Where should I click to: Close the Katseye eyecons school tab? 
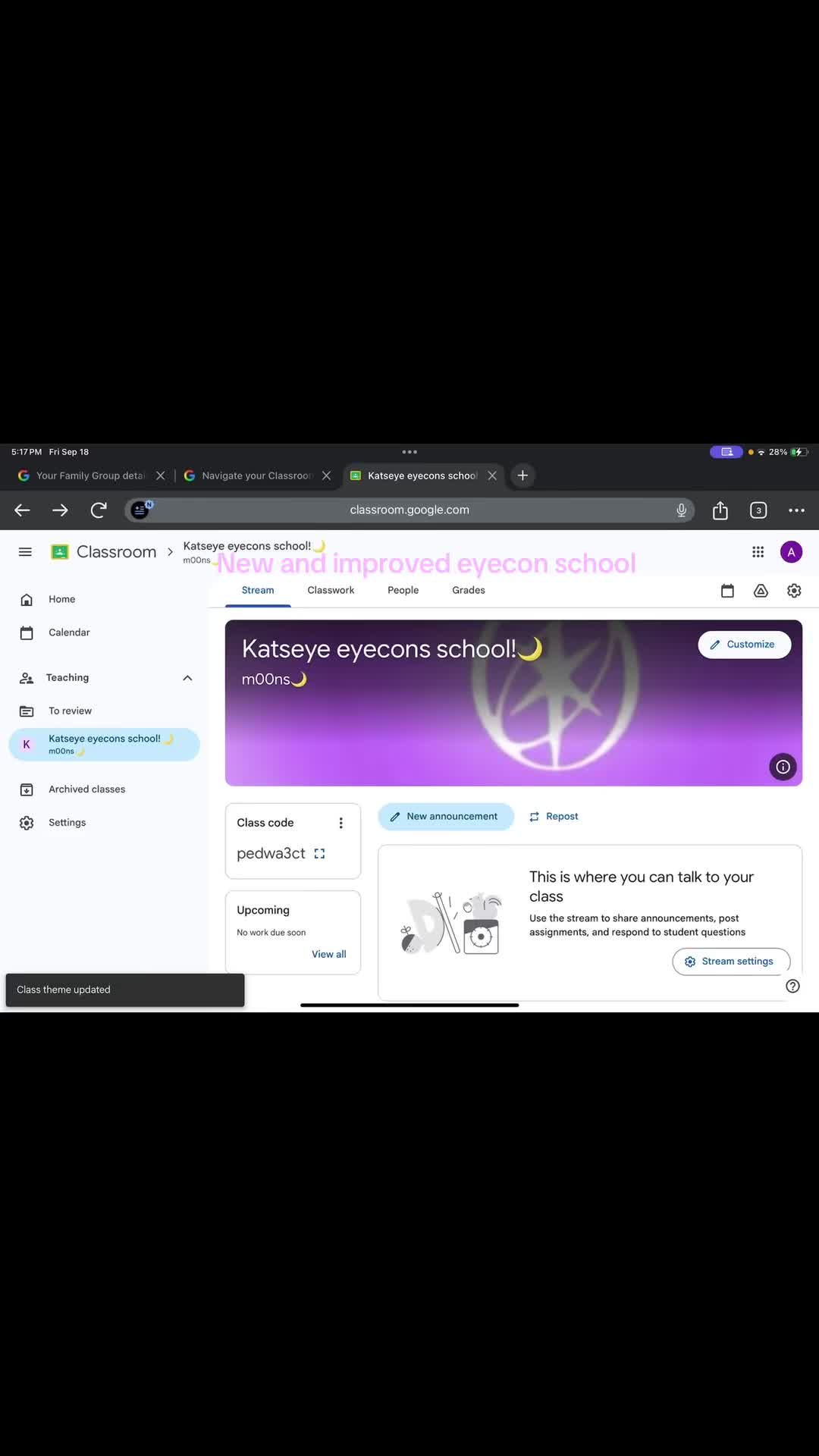pos(492,475)
